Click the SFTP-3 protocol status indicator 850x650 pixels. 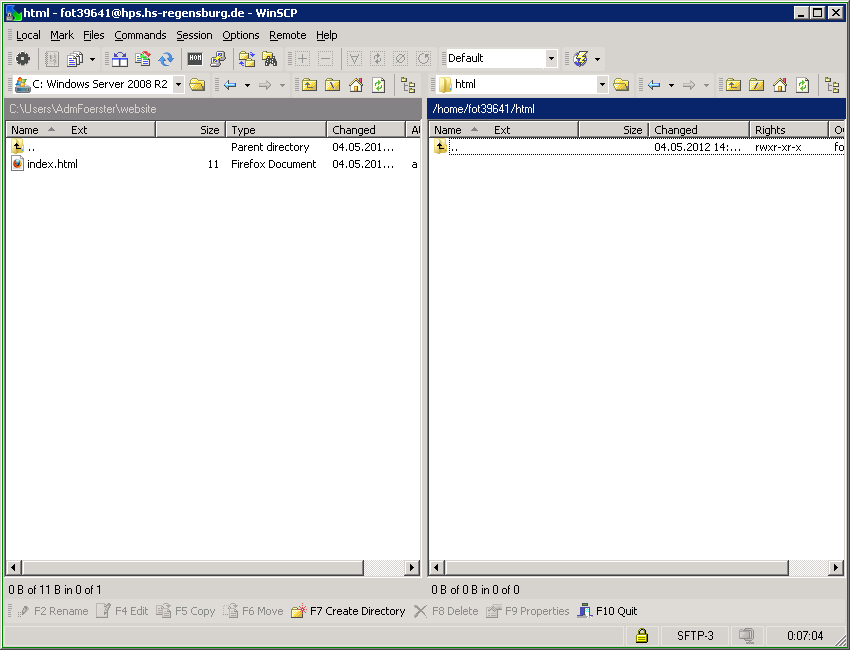[695, 635]
